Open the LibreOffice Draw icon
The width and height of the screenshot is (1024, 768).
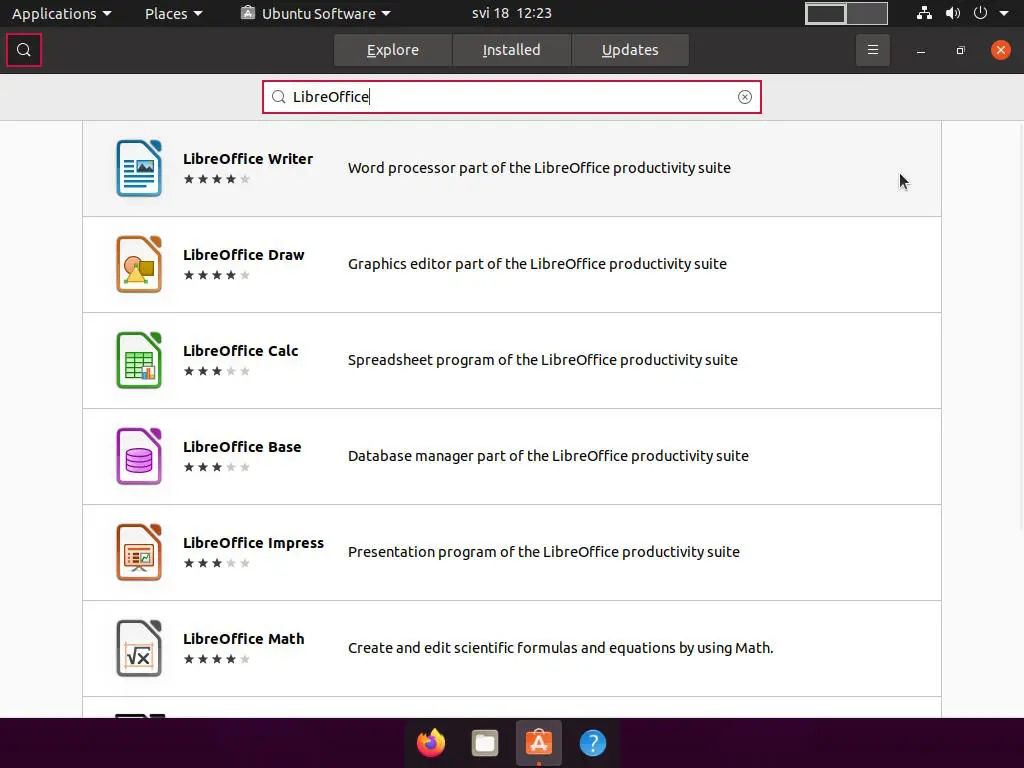point(138,264)
